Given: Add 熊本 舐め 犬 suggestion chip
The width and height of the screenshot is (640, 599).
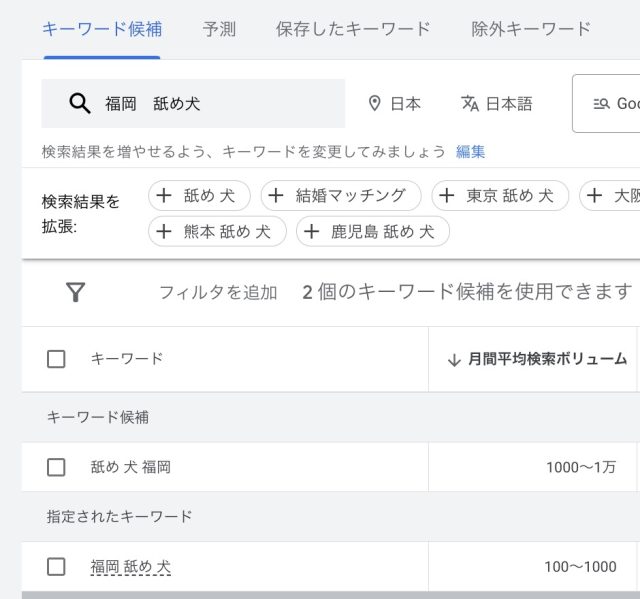Looking at the screenshot, I should tap(217, 232).
